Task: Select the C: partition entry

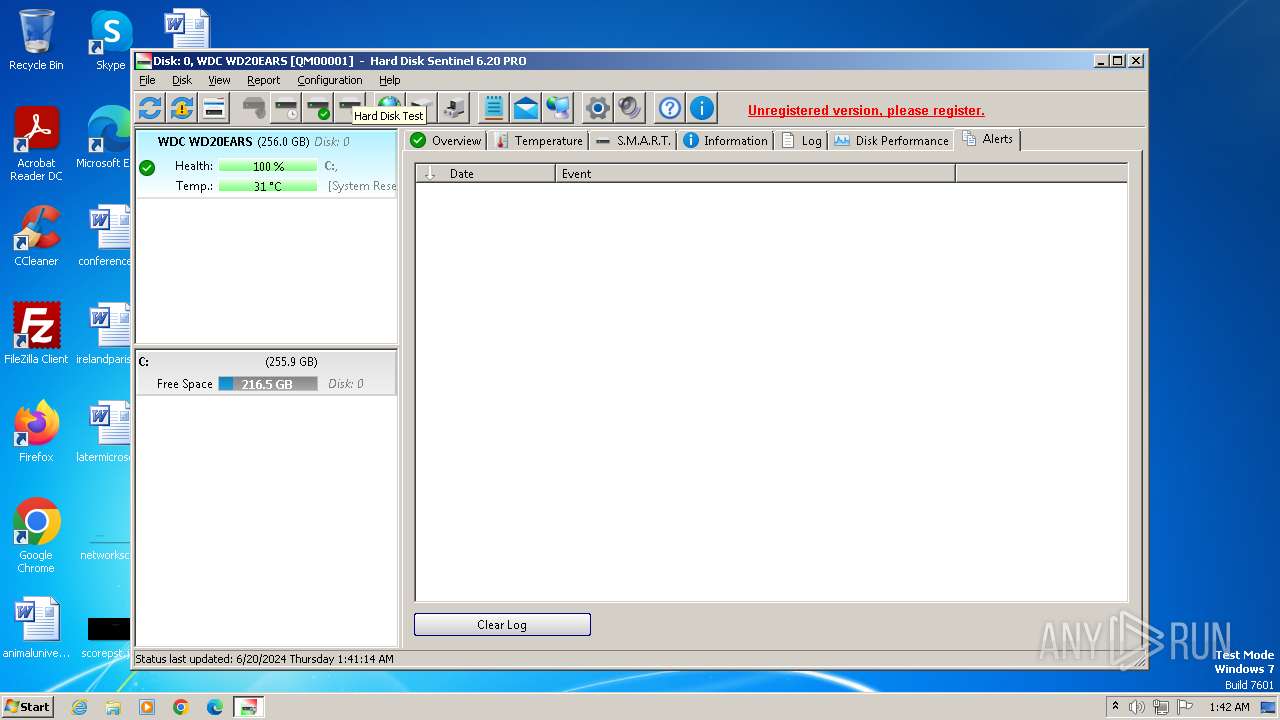Action: (x=266, y=372)
